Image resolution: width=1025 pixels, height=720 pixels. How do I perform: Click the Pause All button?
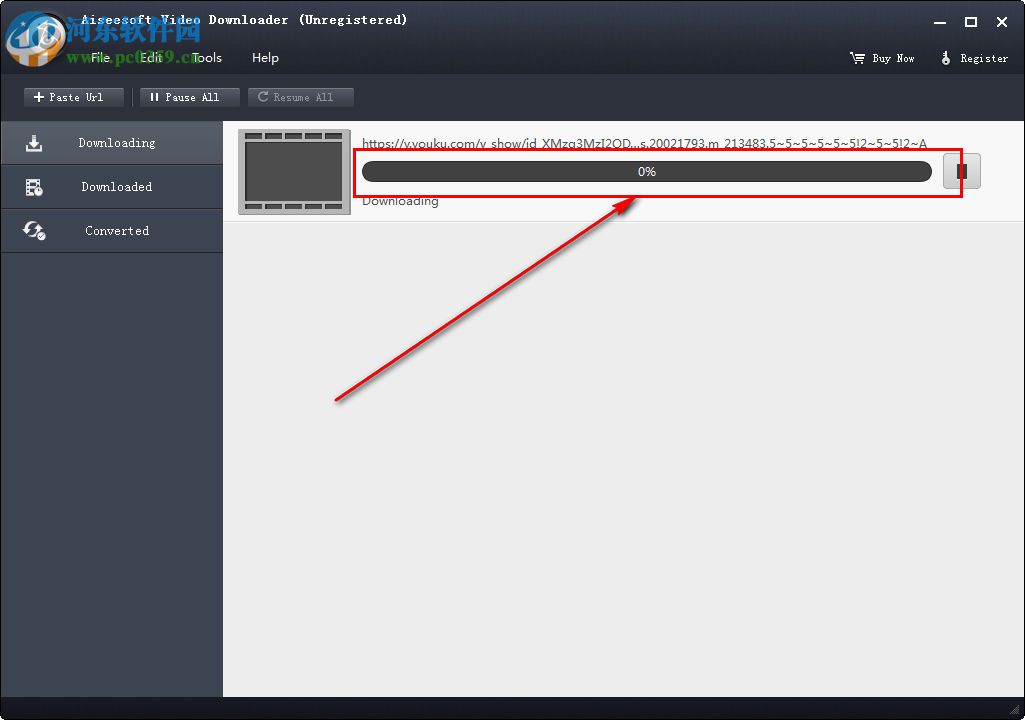(190, 97)
